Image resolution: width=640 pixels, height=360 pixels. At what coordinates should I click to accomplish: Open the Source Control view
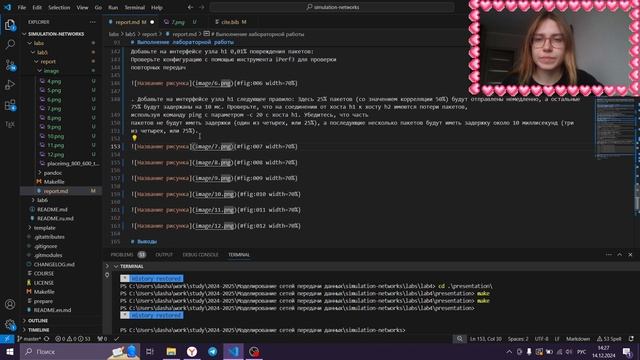[x=10, y=65]
